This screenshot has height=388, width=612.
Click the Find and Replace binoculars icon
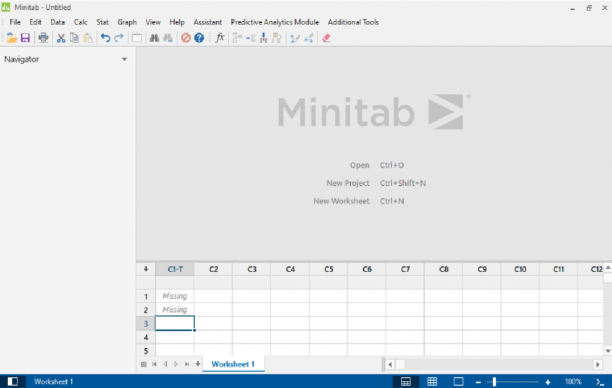168,38
